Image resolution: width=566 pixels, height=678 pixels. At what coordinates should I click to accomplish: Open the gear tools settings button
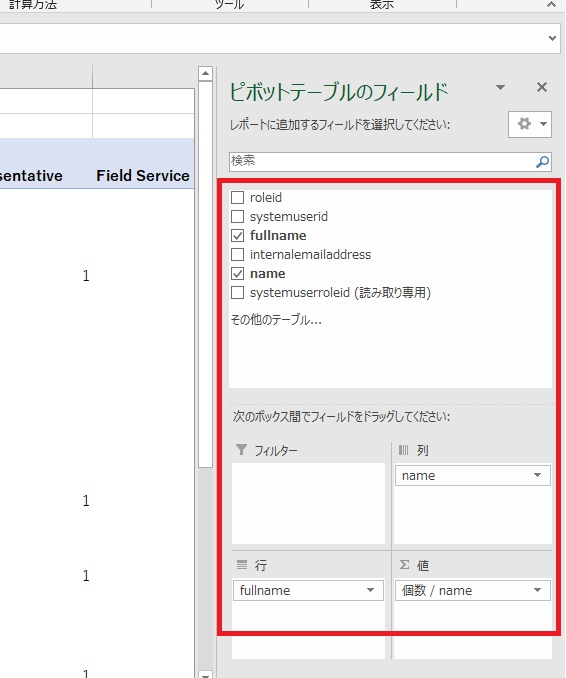530,124
